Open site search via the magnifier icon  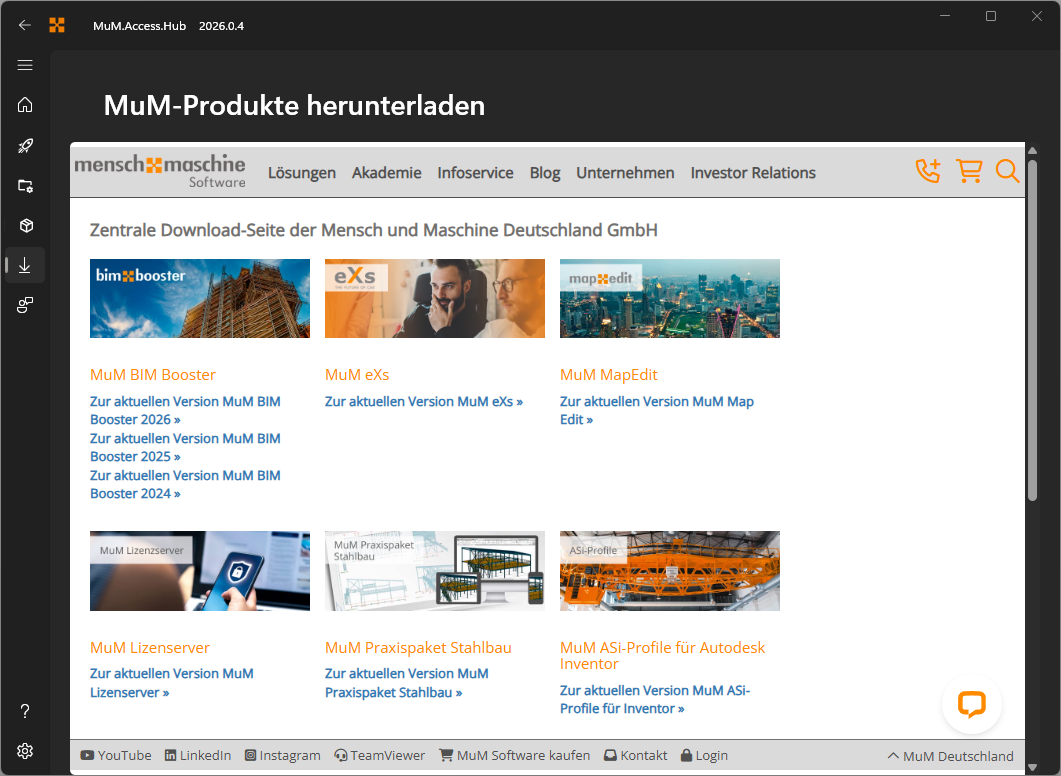[x=1007, y=171]
